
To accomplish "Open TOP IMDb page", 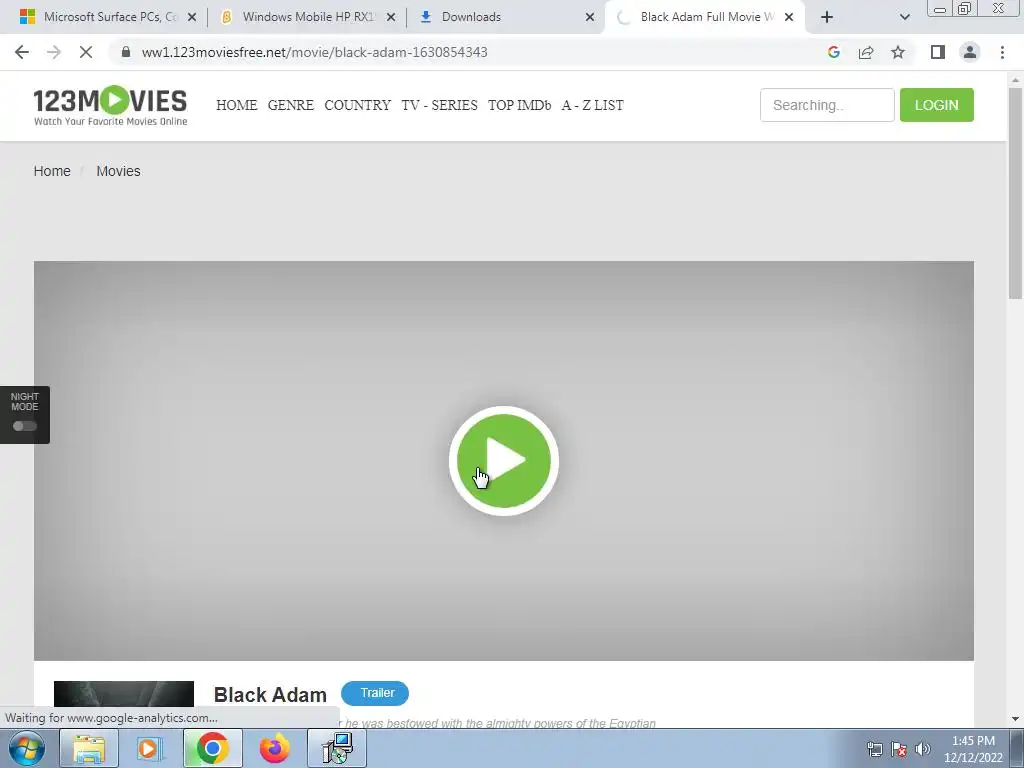I will pos(519,105).
